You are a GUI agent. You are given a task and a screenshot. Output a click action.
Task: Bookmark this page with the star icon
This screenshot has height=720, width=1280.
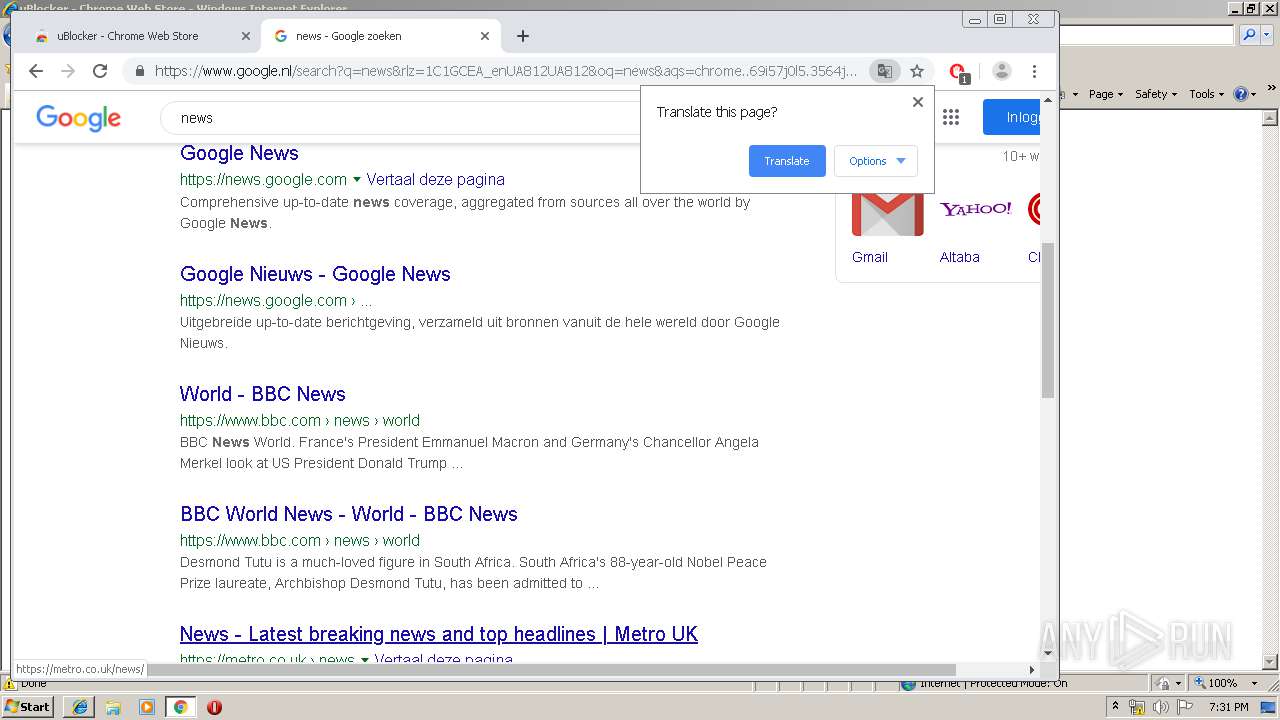click(x=916, y=71)
